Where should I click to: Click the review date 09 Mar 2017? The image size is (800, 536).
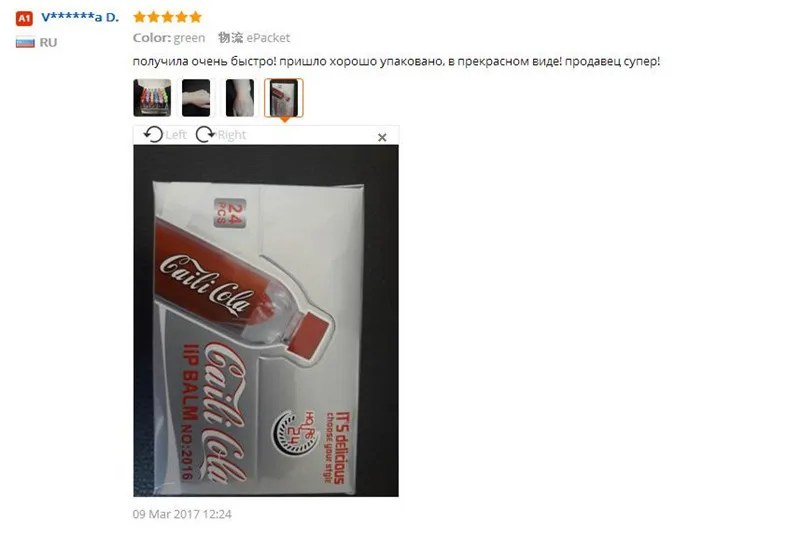pyautogui.click(x=182, y=514)
